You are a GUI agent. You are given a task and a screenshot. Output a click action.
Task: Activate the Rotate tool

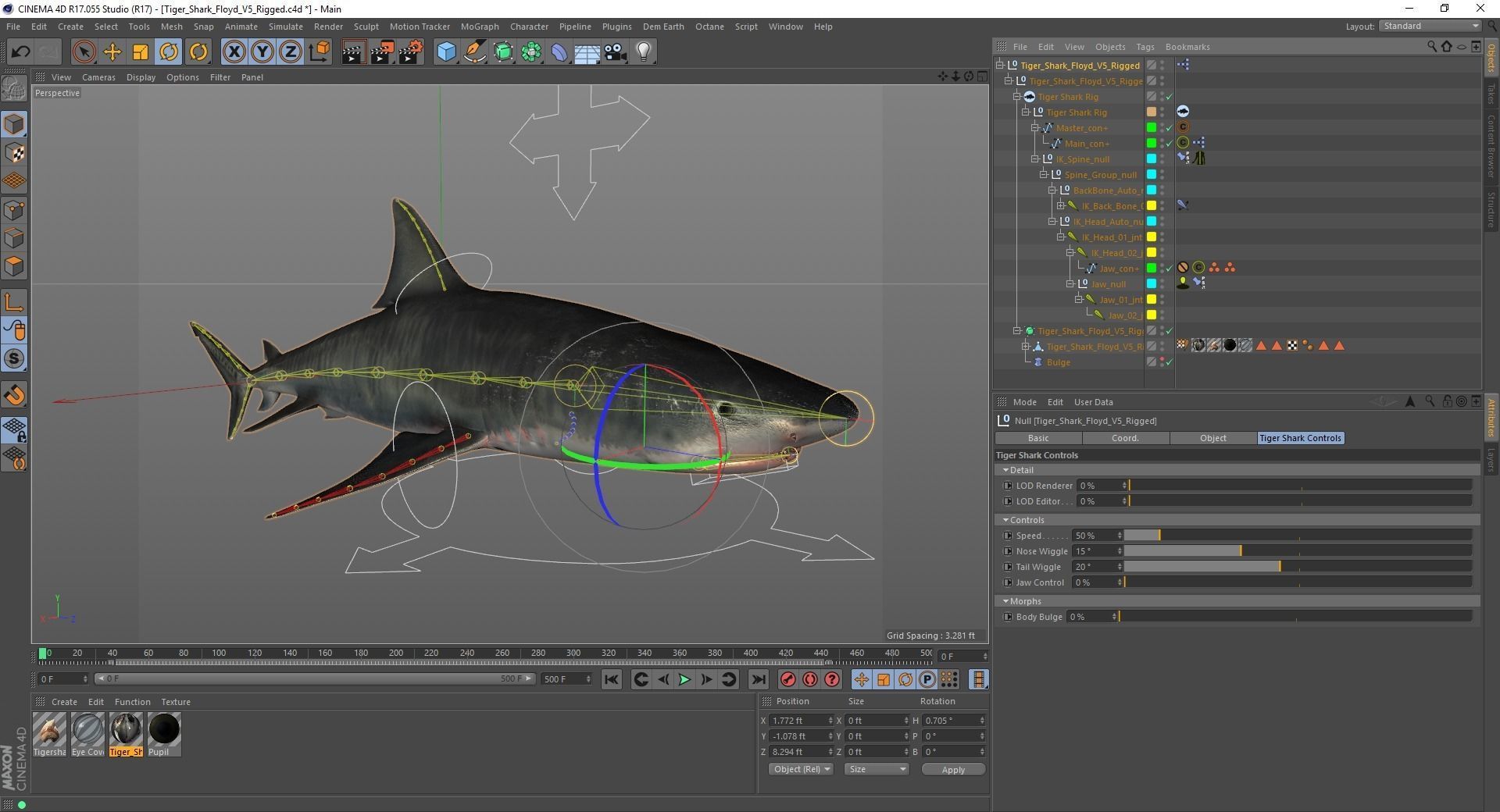[x=169, y=52]
